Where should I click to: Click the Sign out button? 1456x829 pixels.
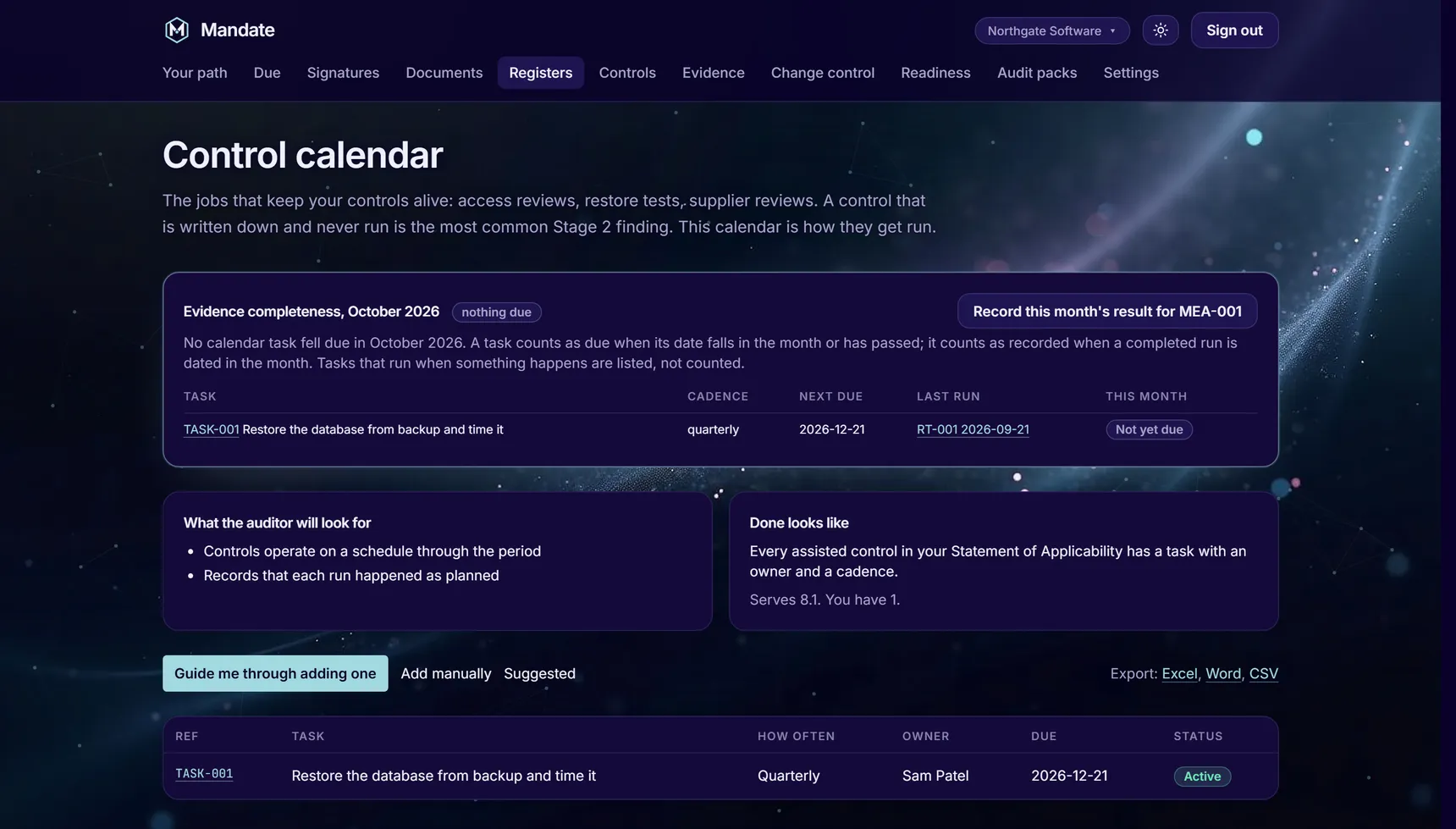[1234, 30]
